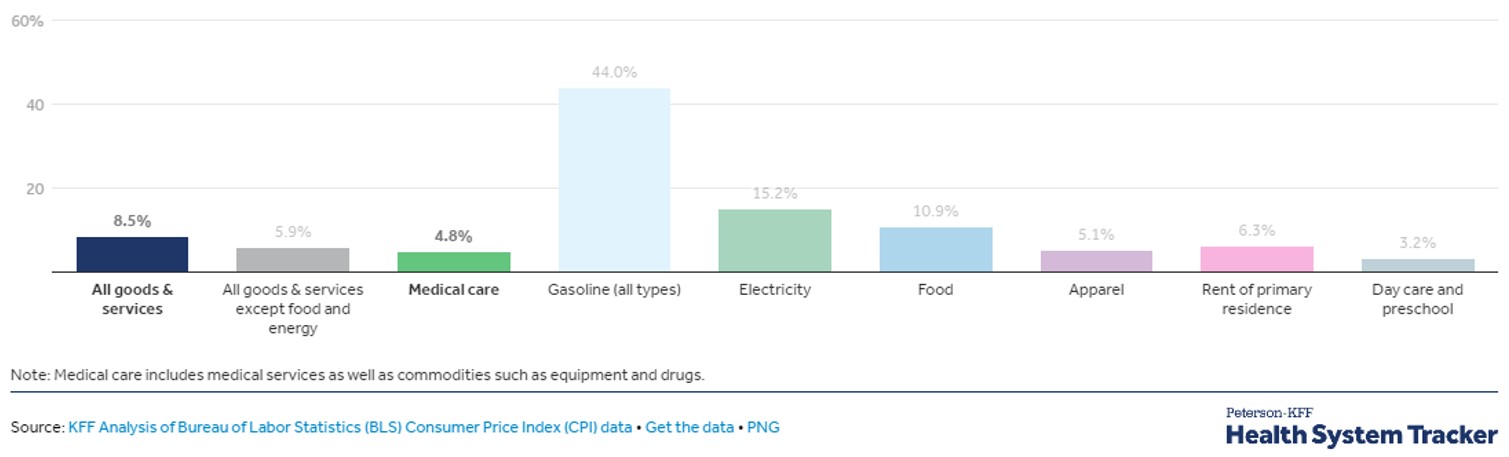The width and height of the screenshot is (1509, 457).
Task: Click the 44.0% value label
Action: (x=614, y=72)
